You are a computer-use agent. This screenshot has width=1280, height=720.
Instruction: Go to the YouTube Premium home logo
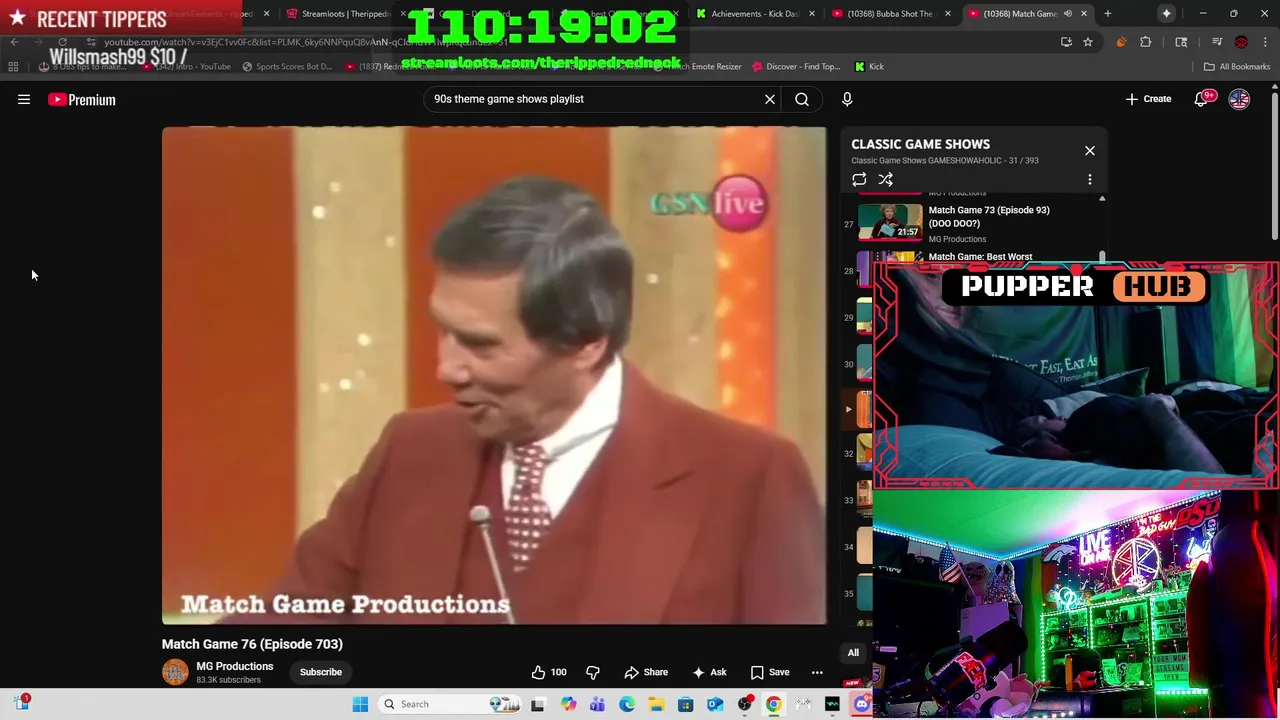[82, 99]
